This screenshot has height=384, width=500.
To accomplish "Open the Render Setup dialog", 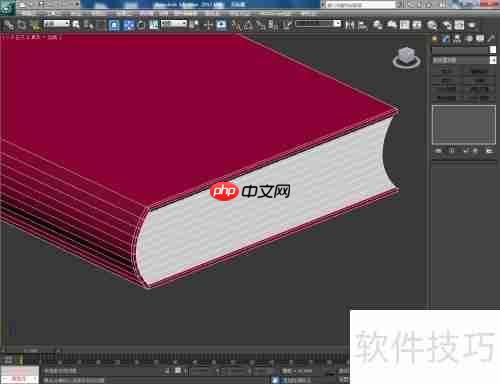I will coord(447,25).
